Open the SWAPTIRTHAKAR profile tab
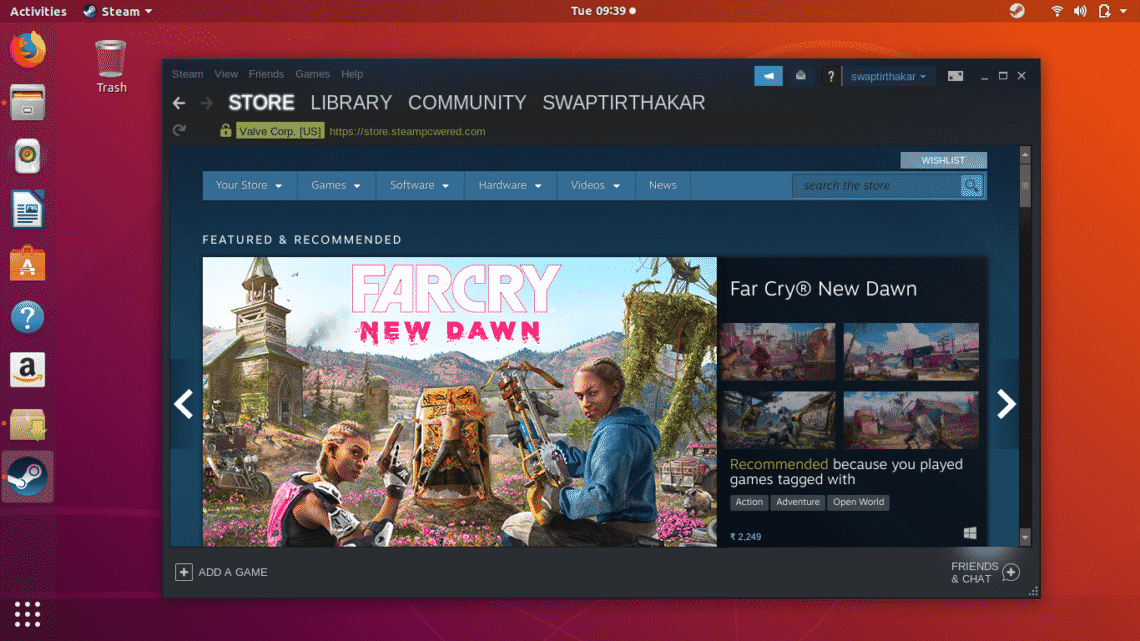 tap(624, 102)
